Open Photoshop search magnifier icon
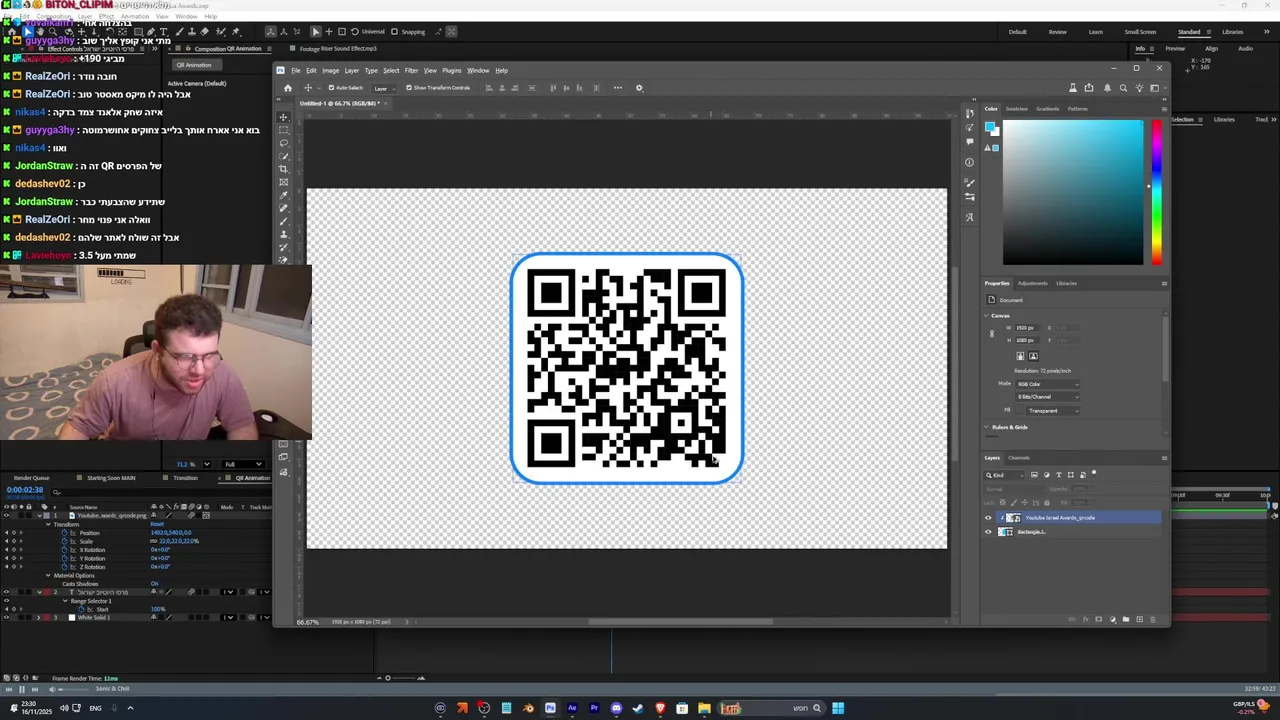Image resolution: width=1280 pixels, height=720 pixels. coord(1123,88)
